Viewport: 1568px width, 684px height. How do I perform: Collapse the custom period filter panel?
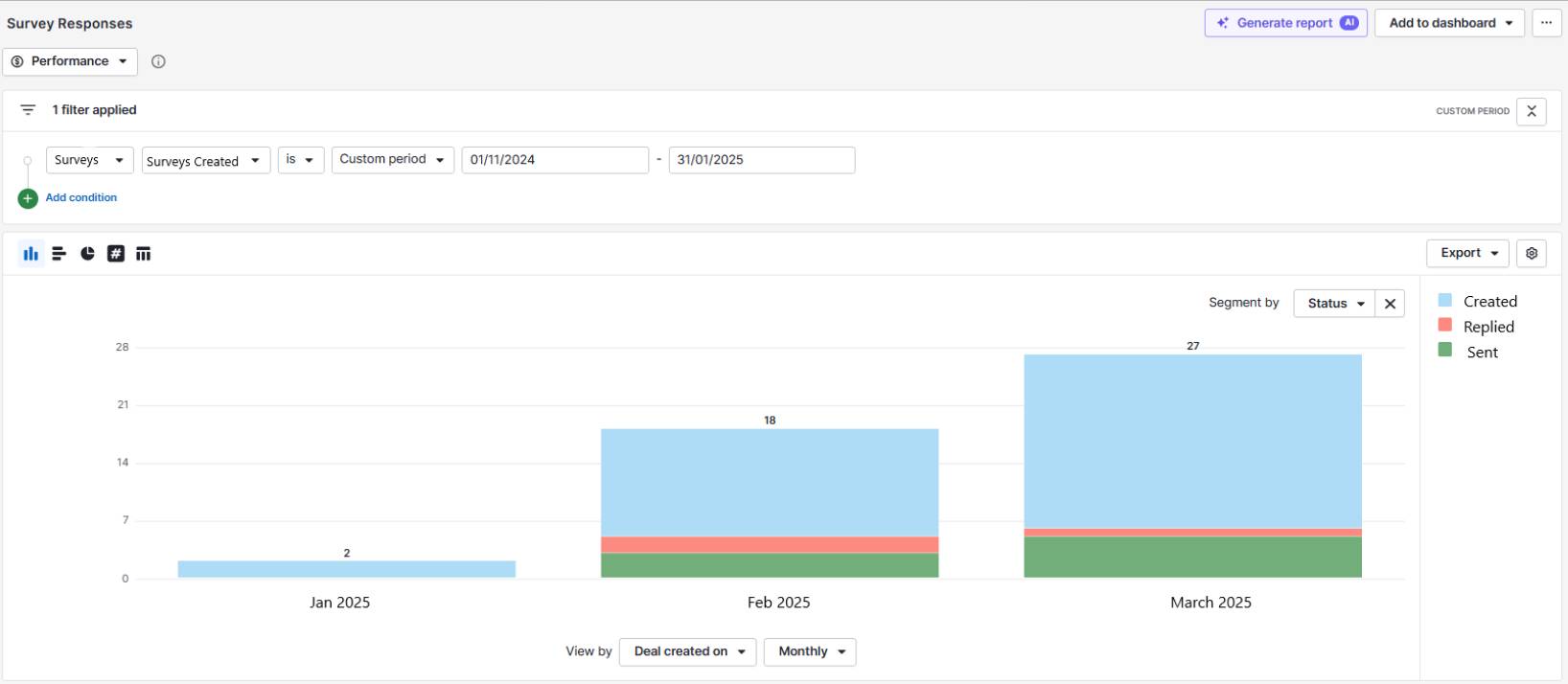tap(1532, 111)
